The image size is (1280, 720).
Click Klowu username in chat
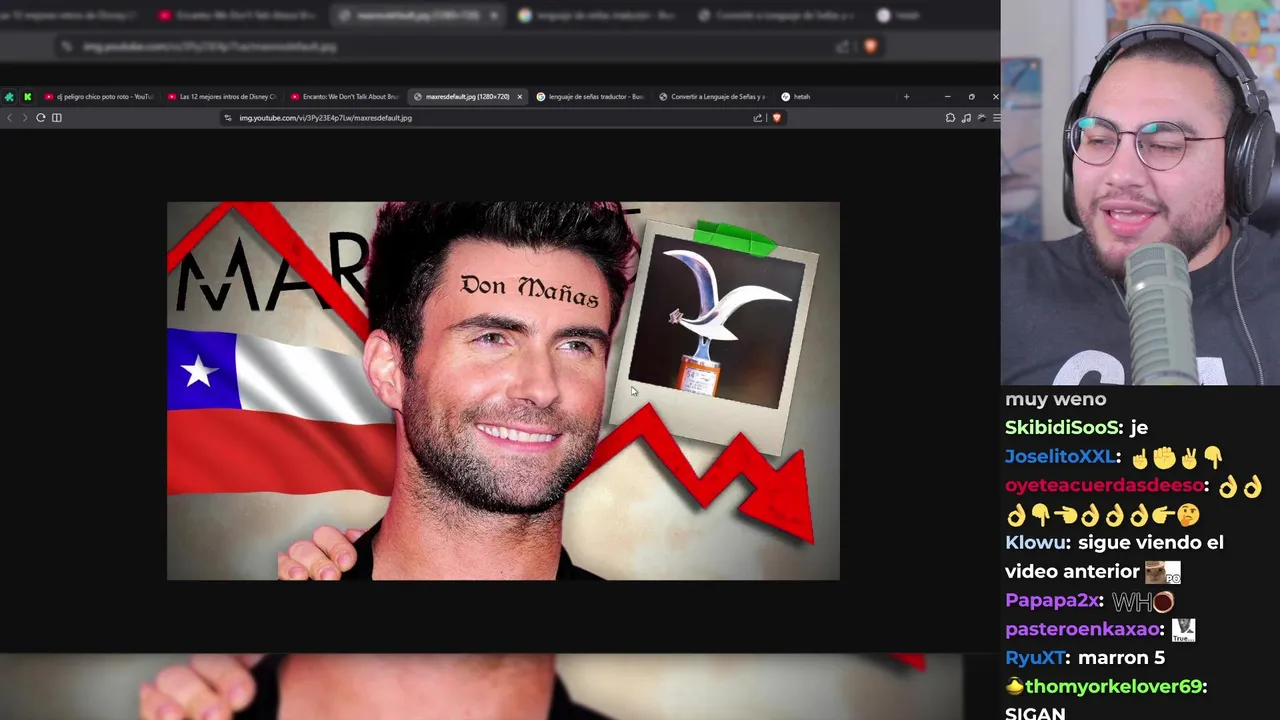point(1034,543)
